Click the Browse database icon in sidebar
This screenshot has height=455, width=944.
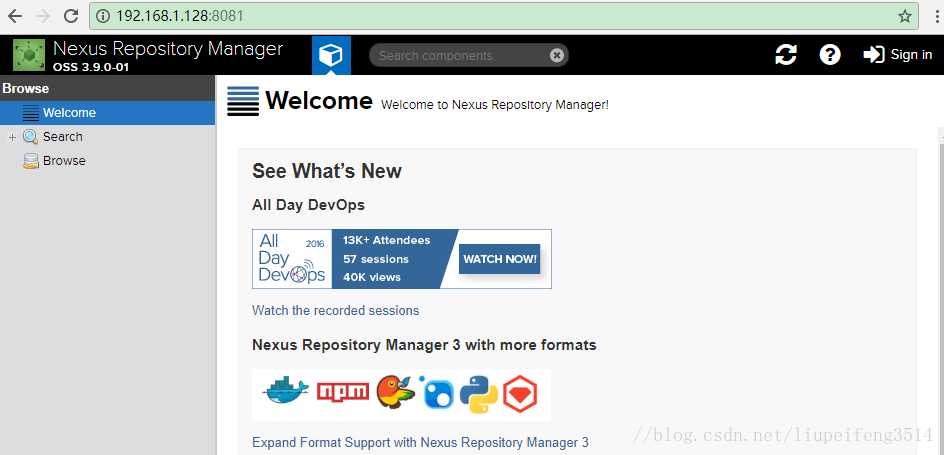click(x=31, y=161)
